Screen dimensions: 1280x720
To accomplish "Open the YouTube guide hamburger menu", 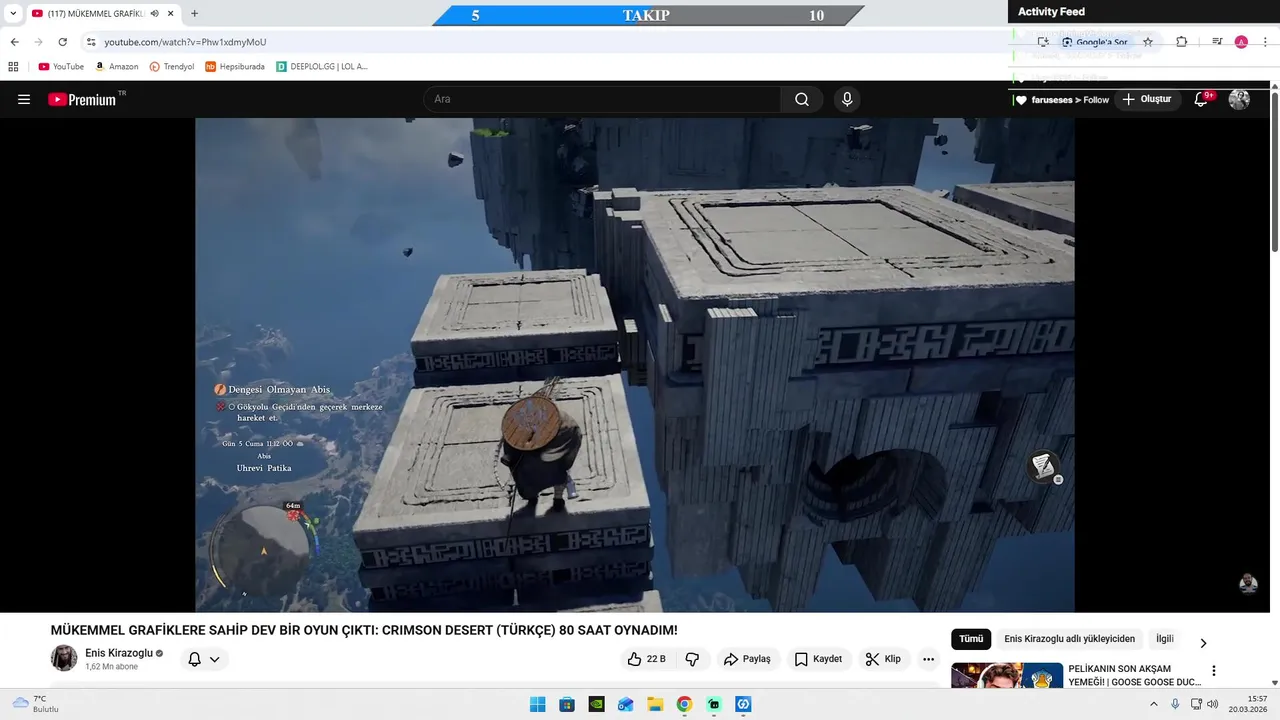I will (x=24, y=99).
